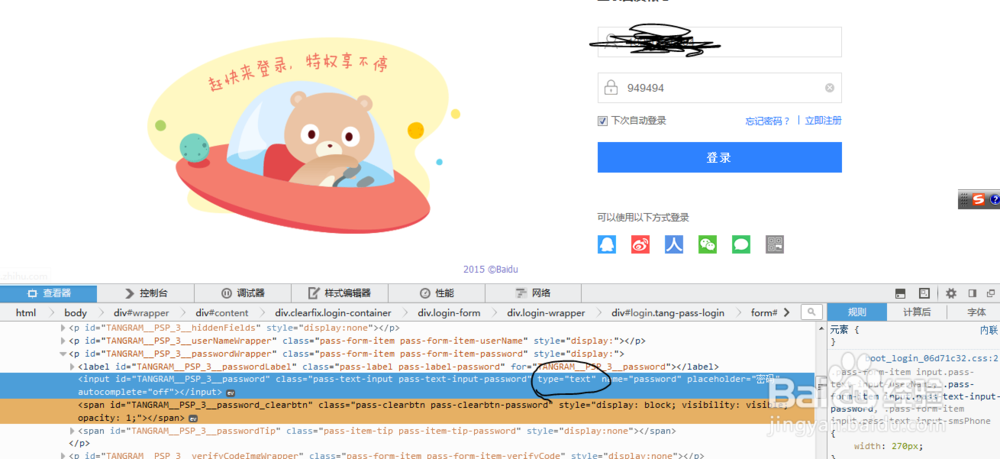This screenshot has height=459, width=1000.
Task: Click the QR code login icon
Action: click(774, 244)
